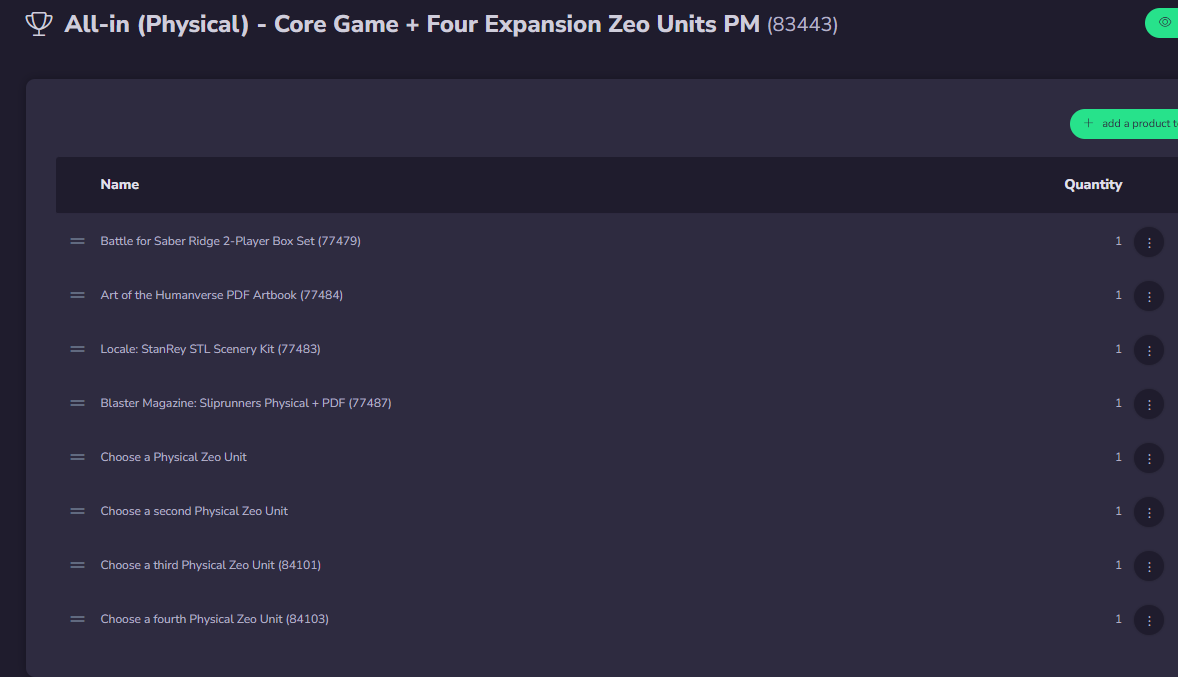
Task: Click drag handle for fourth Physical Zeo Unit
Action: pyautogui.click(x=77, y=619)
